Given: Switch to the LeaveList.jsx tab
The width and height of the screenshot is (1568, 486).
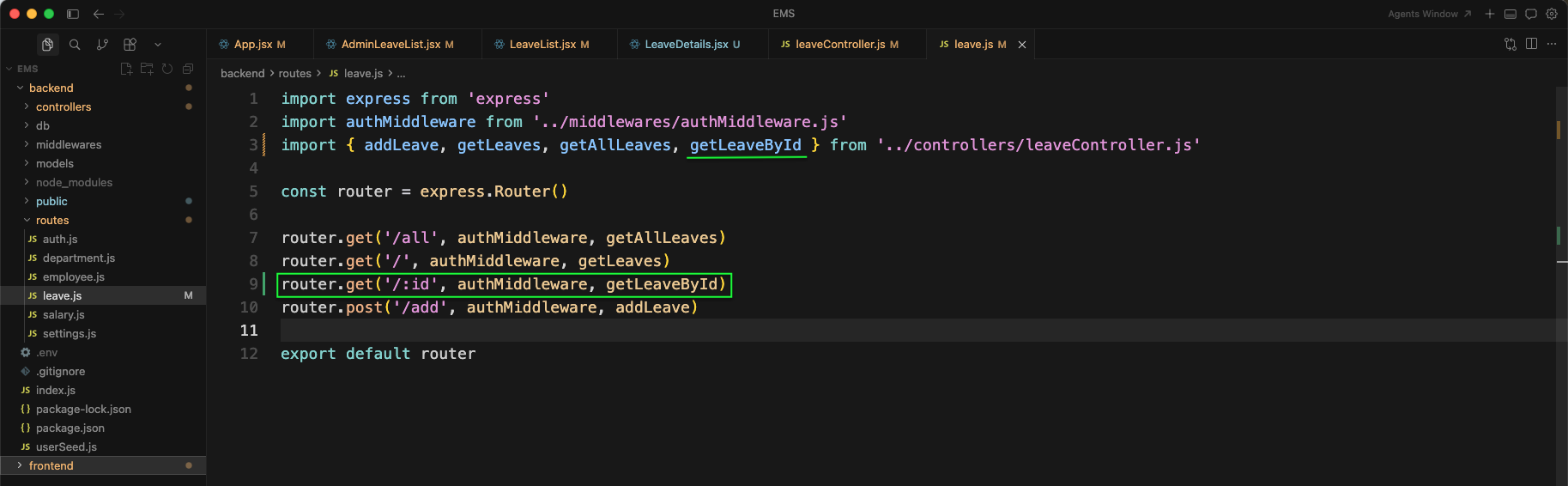Looking at the screenshot, I should 549,45.
